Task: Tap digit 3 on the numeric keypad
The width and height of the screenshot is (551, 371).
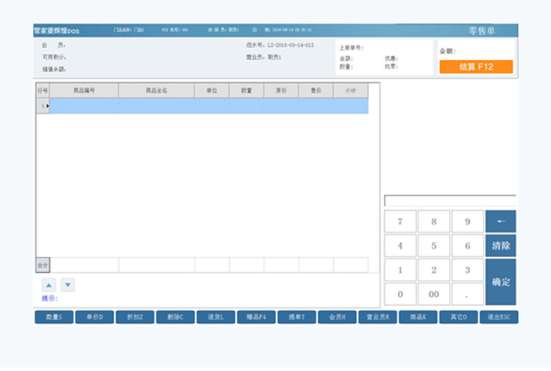Action: click(468, 270)
